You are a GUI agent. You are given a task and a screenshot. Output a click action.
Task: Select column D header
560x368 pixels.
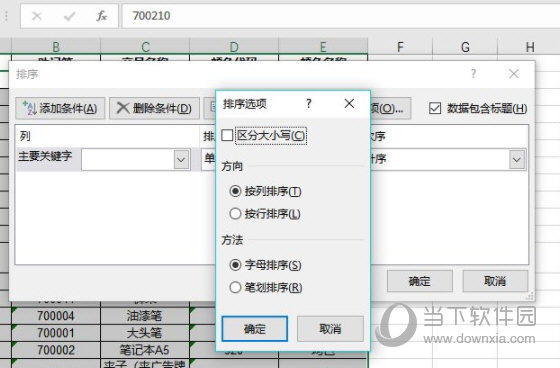(234, 46)
